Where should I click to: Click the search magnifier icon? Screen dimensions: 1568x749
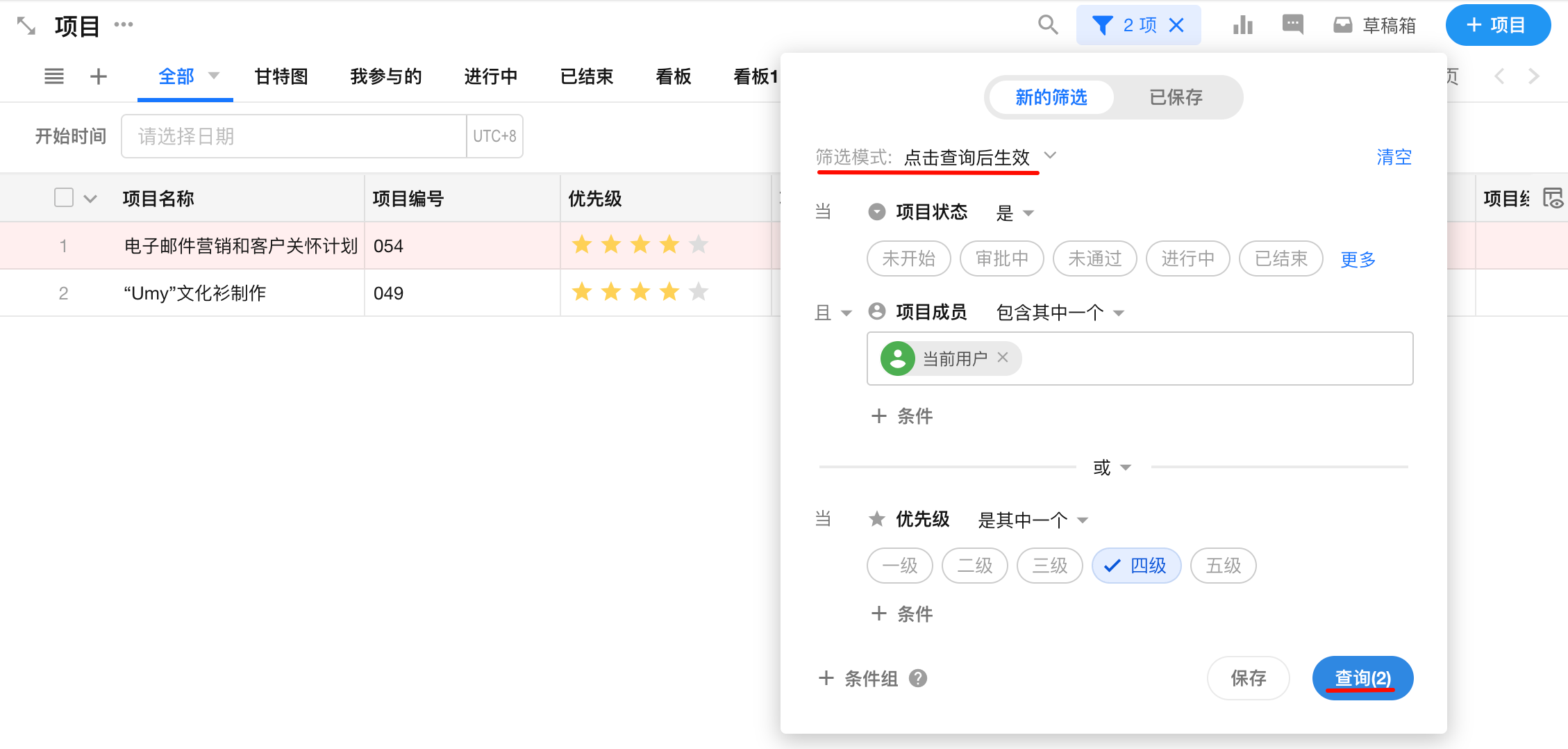click(x=1047, y=25)
